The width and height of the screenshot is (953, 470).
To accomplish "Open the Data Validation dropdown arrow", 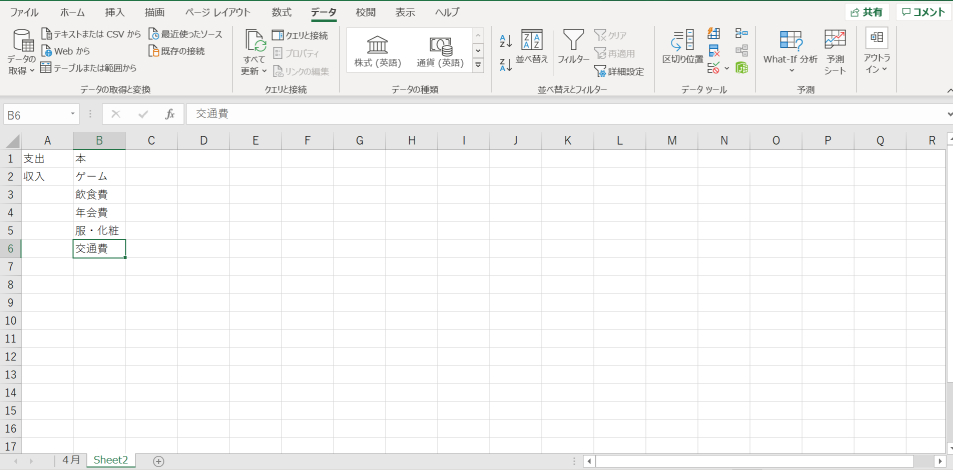I will point(727,67).
